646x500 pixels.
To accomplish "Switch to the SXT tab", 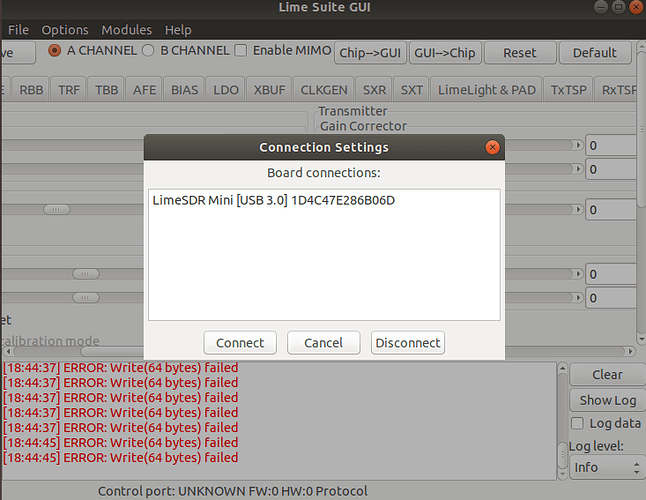I will [x=411, y=89].
